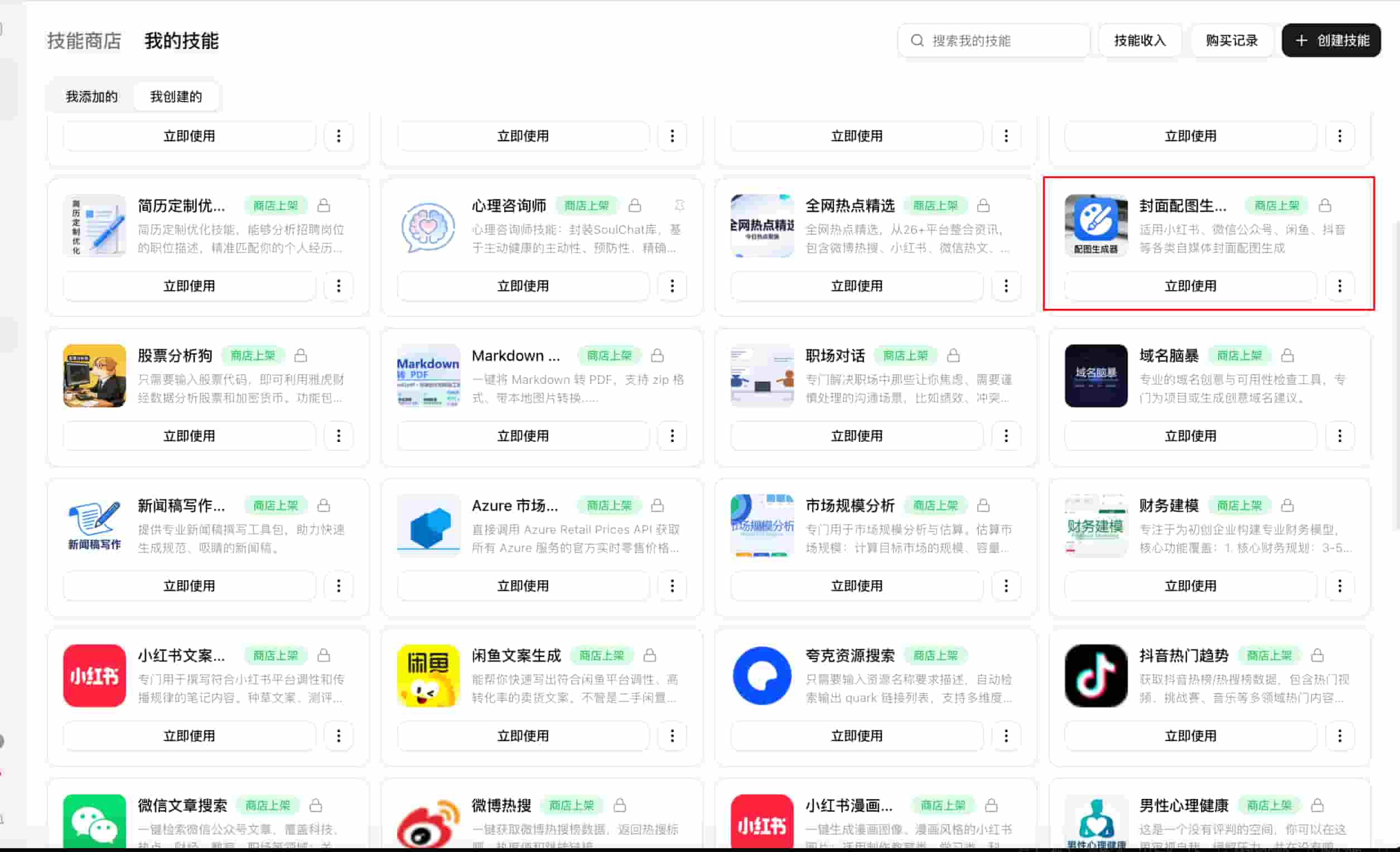Click the 小红书文案 skill icon
The width and height of the screenshot is (1400, 852).
94,675
